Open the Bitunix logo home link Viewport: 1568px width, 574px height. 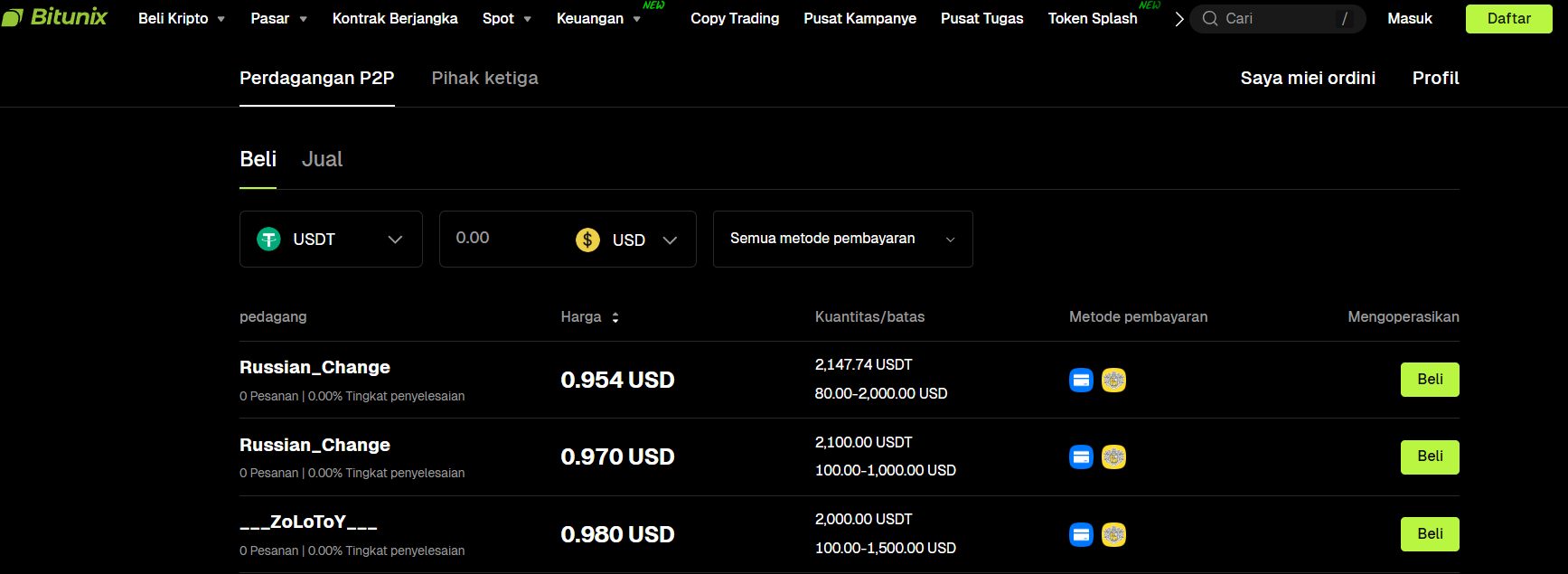click(54, 17)
